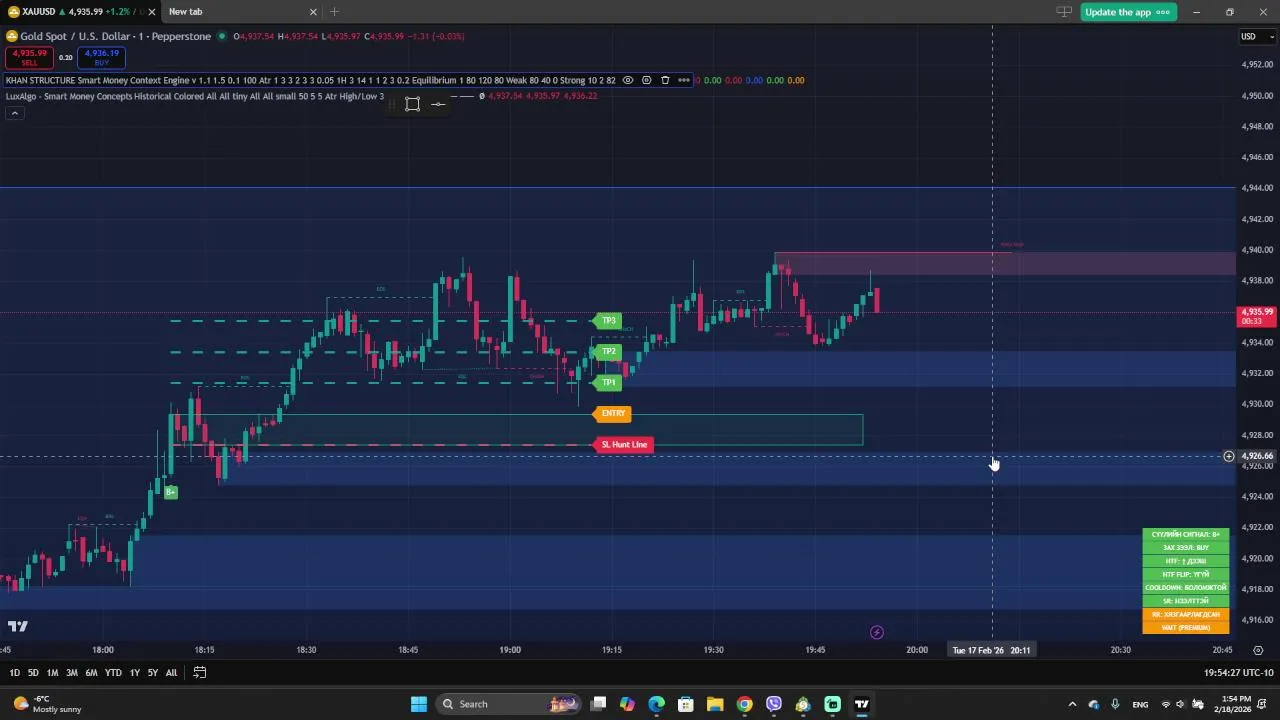Select the 5D time range
1280x720 pixels.
click(x=33, y=673)
